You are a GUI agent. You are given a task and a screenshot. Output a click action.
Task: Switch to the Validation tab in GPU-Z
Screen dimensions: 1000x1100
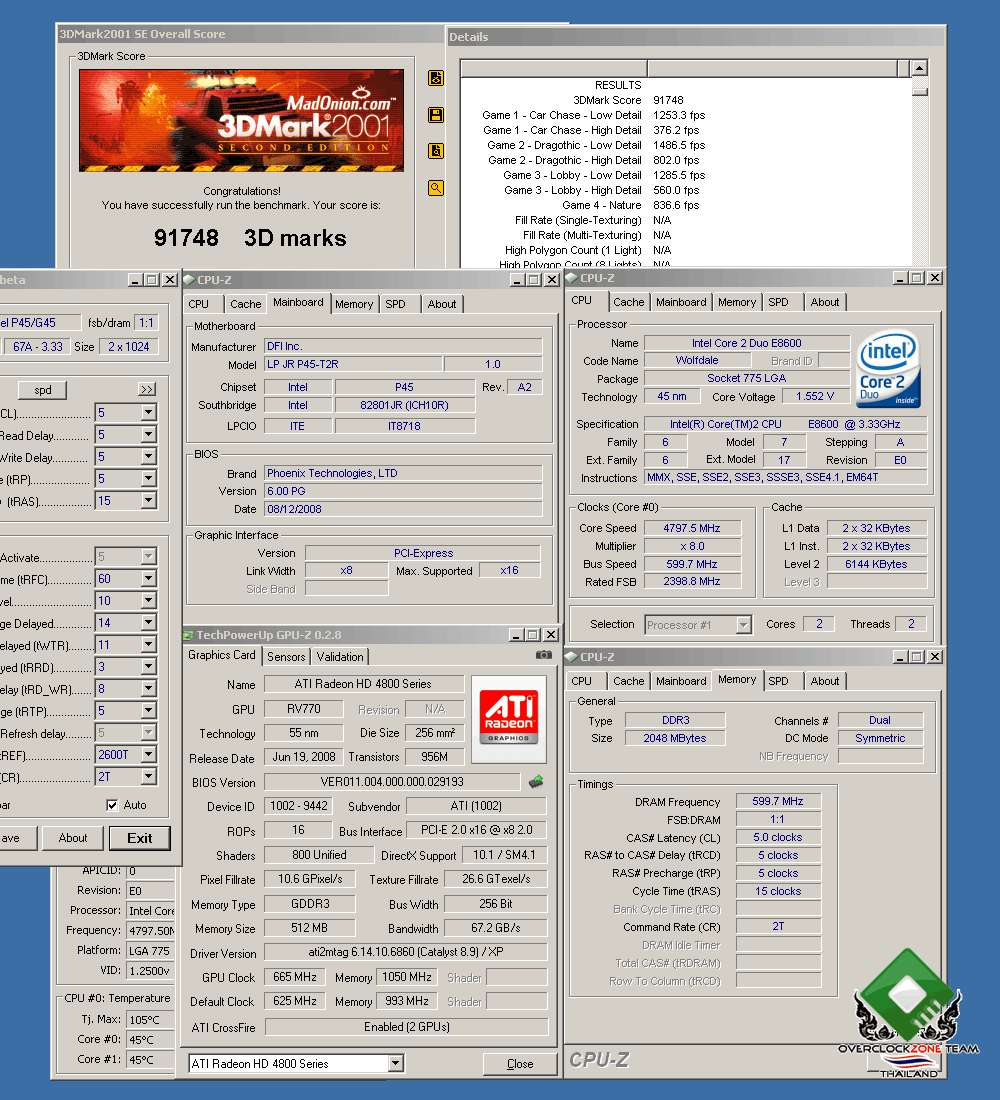(x=340, y=657)
